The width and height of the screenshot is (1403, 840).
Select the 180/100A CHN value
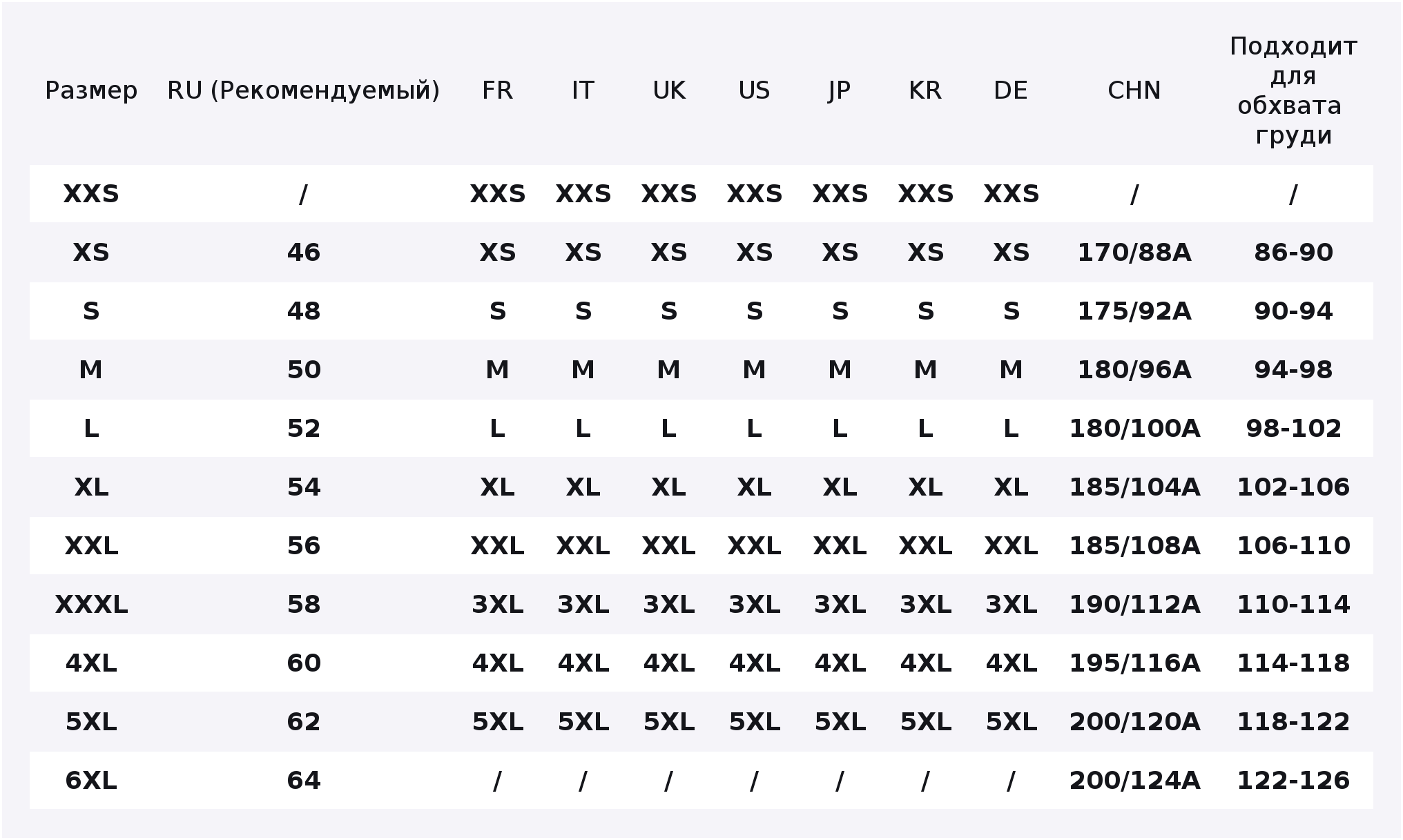[1134, 429]
